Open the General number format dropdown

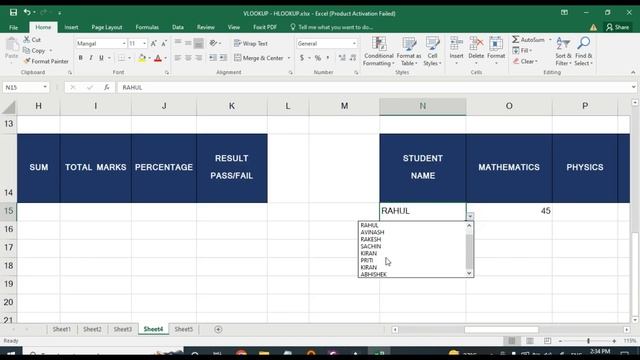(354, 43)
